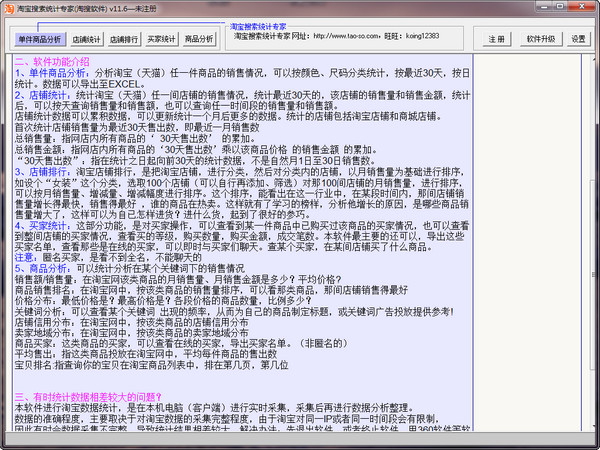Maximize the application window
Viewport: 600px width, 450px height.
click(560, 6)
